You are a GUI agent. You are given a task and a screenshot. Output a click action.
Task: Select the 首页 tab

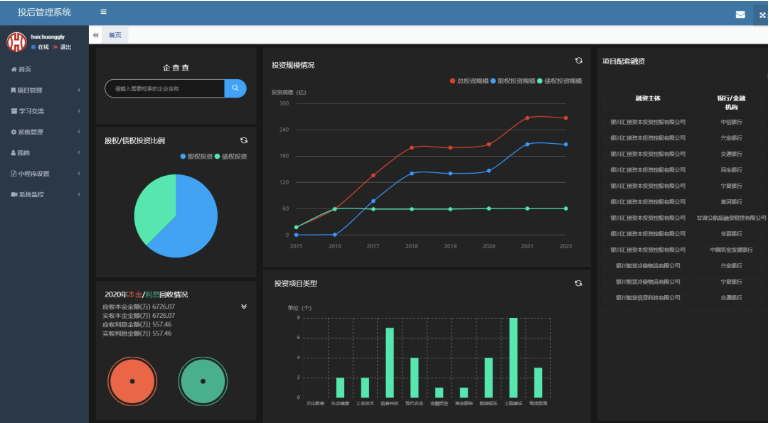click(x=115, y=35)
